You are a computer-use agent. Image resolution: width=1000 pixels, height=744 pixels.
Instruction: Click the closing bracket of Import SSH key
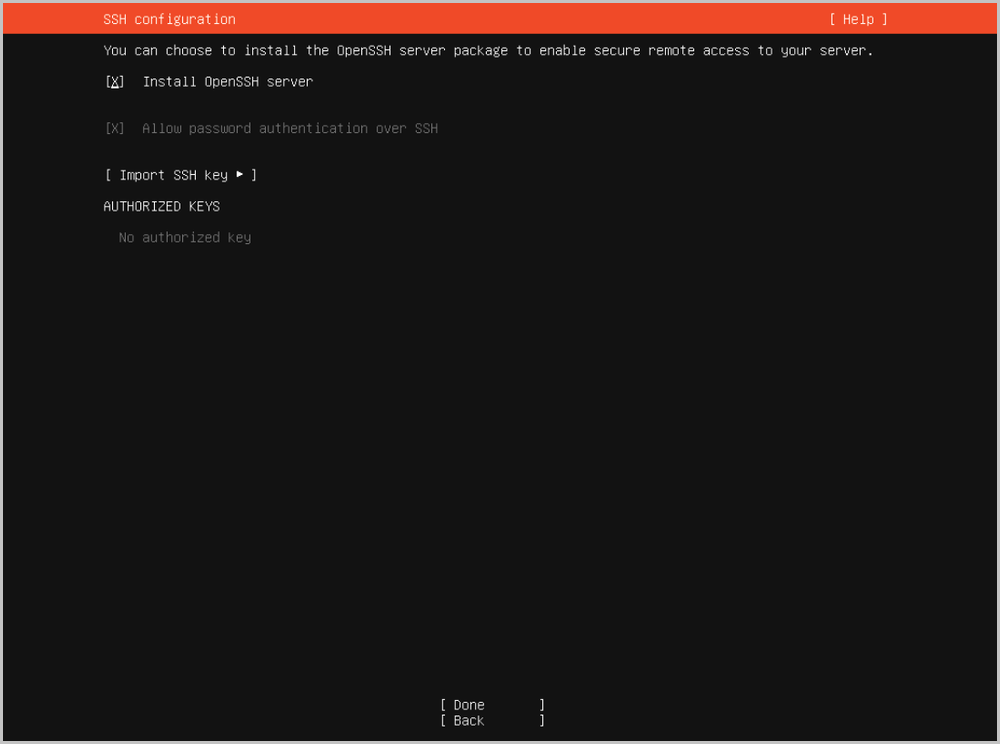[x=254, y=176]
